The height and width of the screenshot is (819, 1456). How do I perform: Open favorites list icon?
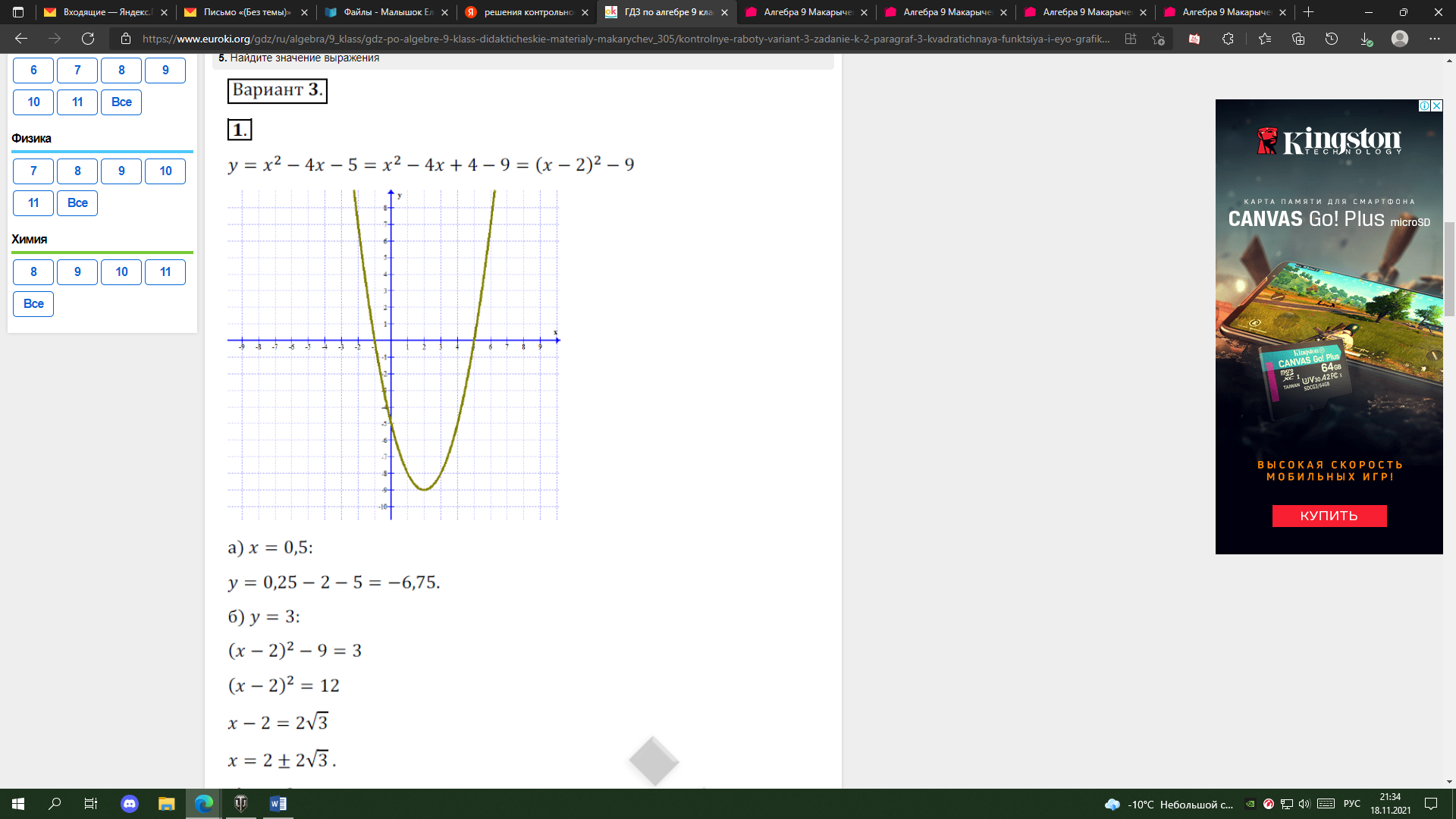point(1264,39)
